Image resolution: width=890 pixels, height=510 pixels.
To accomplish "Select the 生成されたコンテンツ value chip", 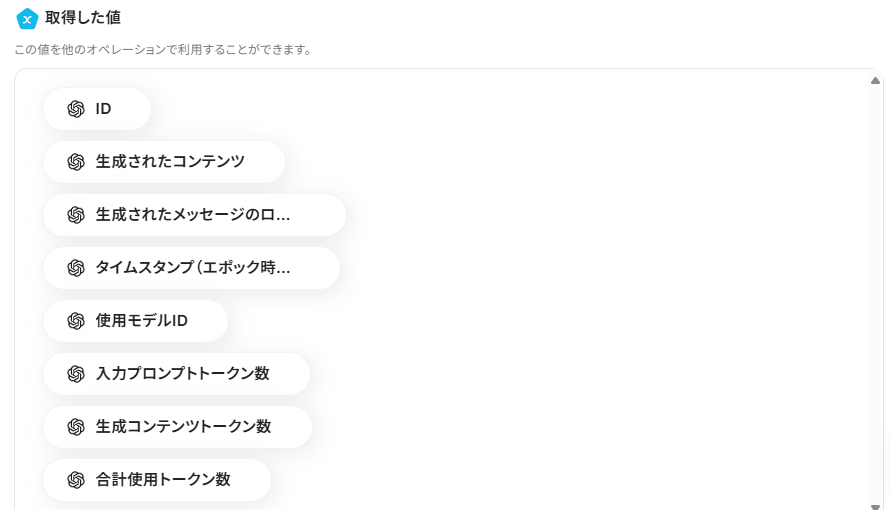I will coord(164,162).
